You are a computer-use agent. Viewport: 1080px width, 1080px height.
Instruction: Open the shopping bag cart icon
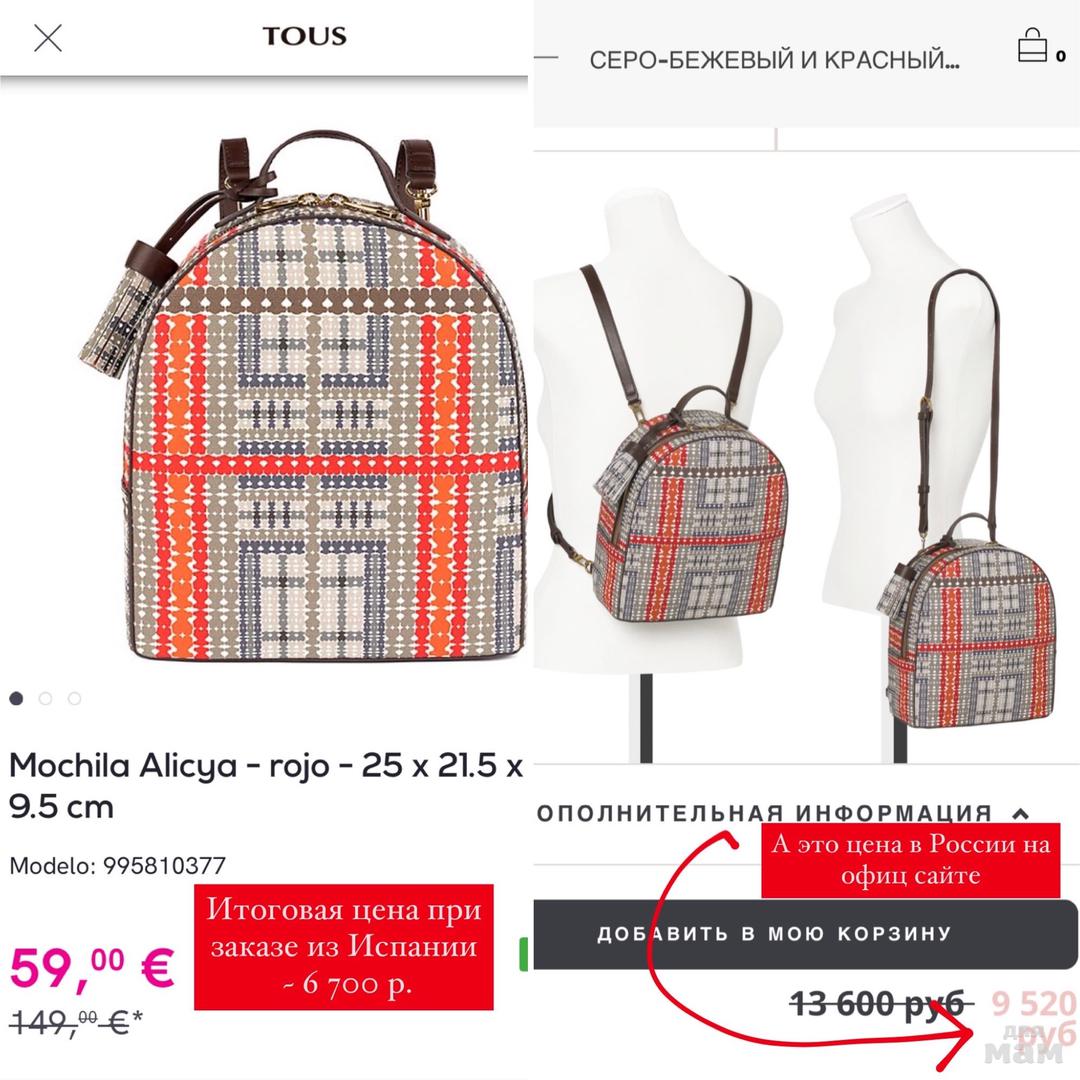1032,45
